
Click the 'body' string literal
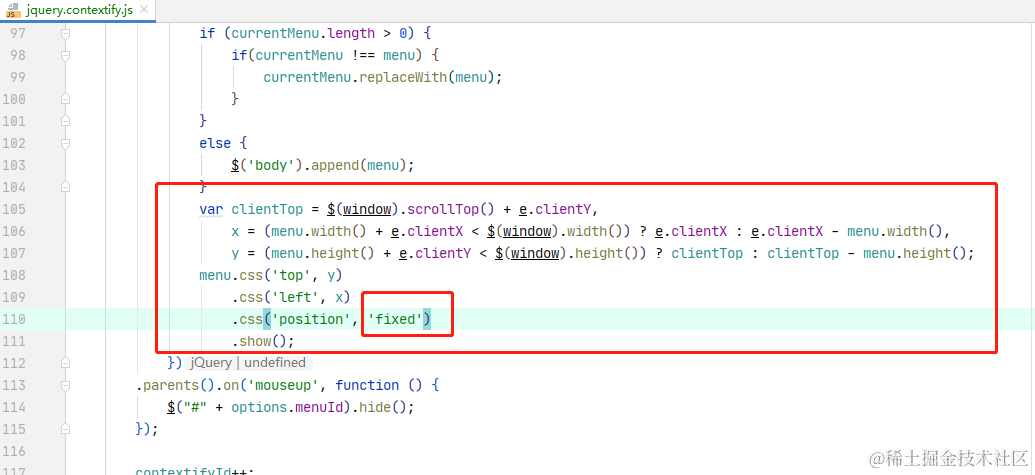tap(271, 165)
